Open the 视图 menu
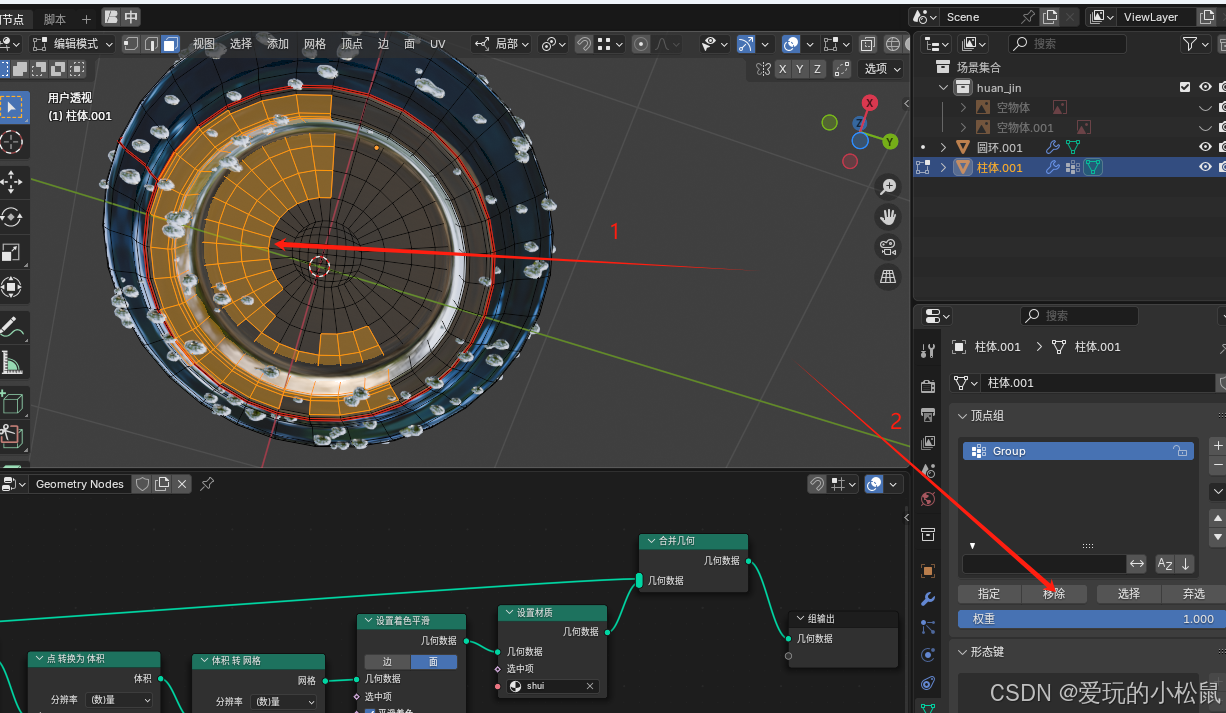1226x713 pixels. point(204,44)
